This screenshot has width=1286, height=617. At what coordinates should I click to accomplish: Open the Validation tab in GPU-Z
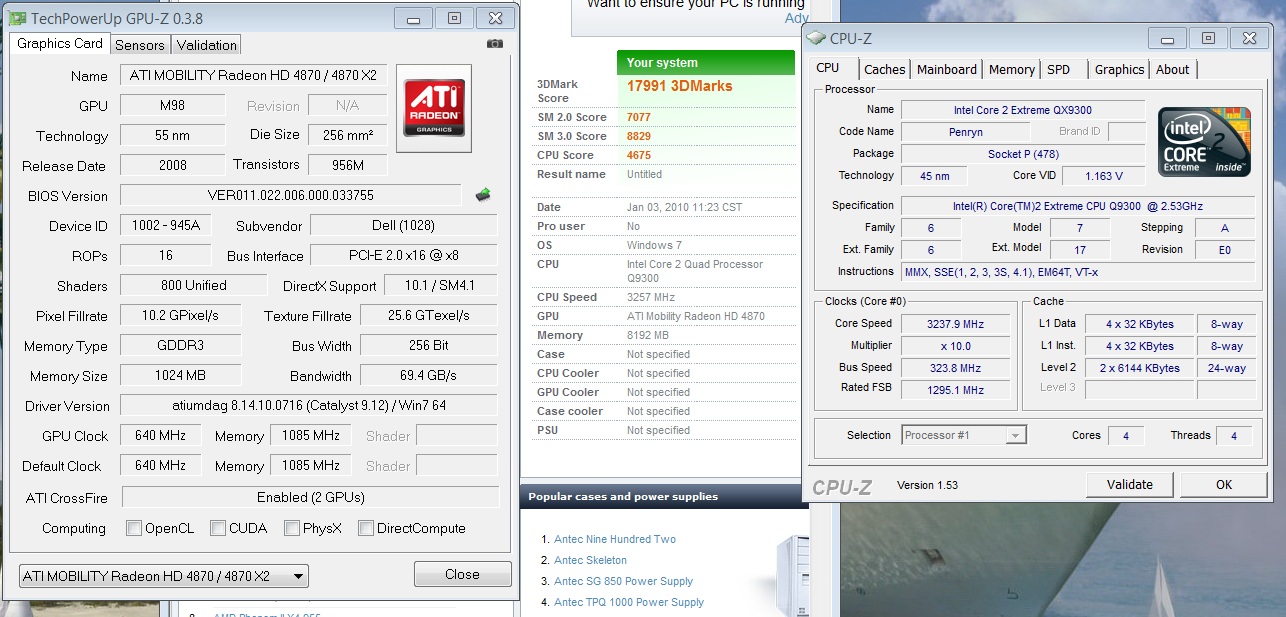coord(207,45)
